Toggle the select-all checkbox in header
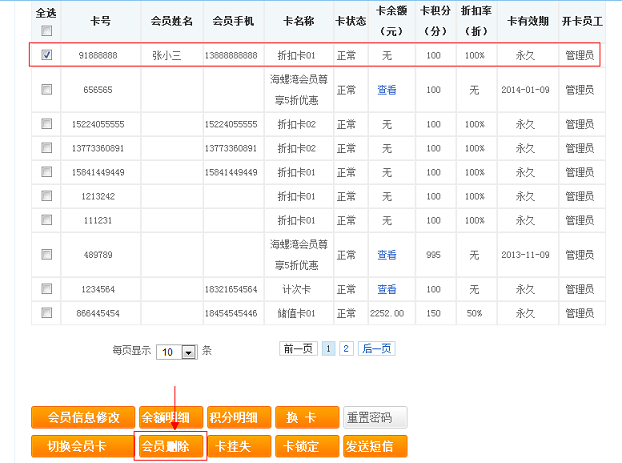Image resolution: width=622 pixels, height=463 pixels. 46,30
